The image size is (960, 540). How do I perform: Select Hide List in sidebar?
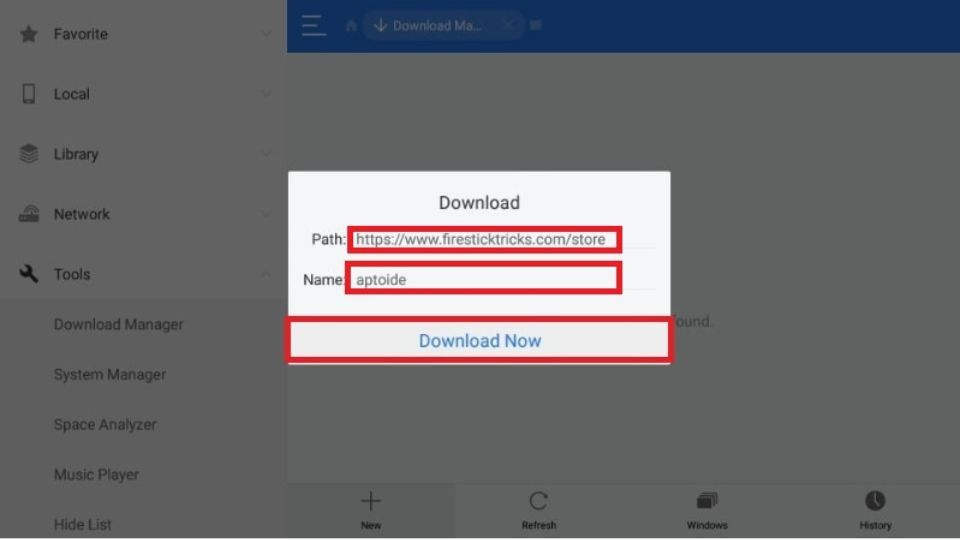[83, 525]
